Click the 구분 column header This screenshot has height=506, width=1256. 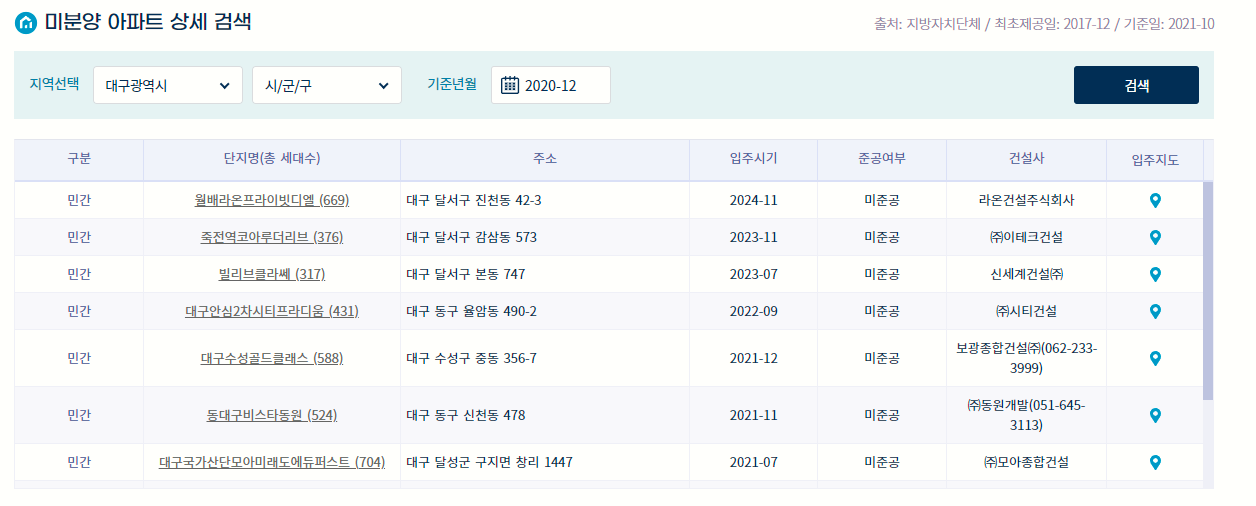[x=79, y=159]
